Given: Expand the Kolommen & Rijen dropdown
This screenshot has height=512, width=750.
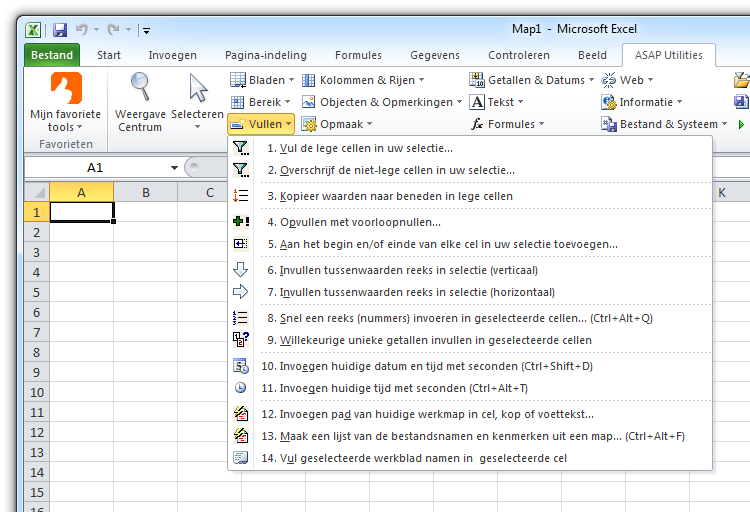Looking at the screenshot, I should (x=363, y=80).
